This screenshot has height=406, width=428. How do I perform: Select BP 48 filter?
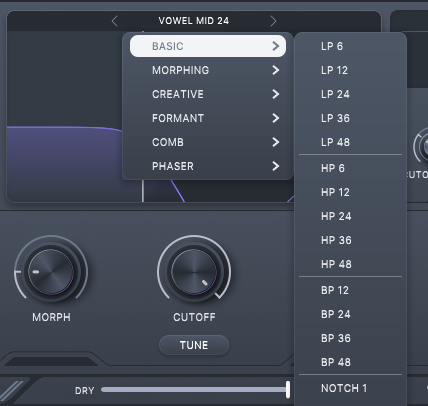pyautogui.click(x=350, y=362)
